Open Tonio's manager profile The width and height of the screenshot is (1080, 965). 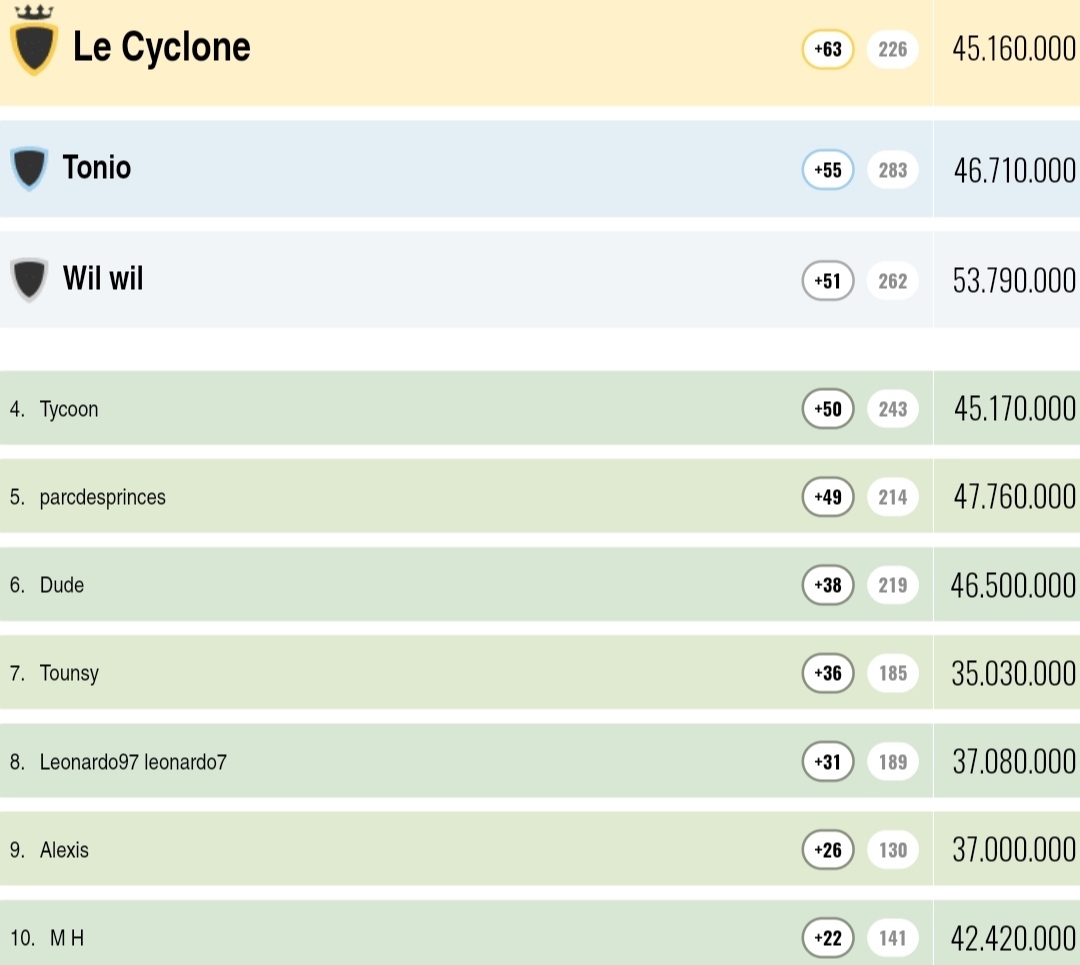point(97,167)
